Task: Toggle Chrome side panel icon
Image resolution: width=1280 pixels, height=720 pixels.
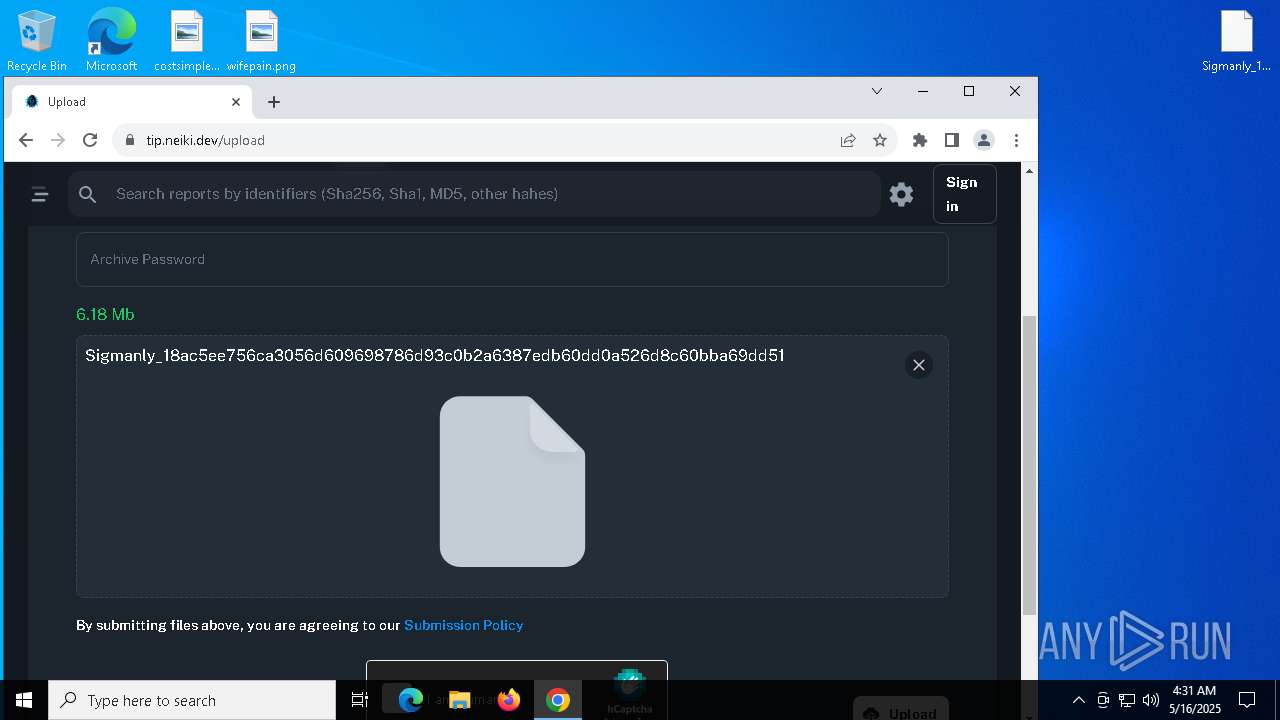Action: click(952, 140)
